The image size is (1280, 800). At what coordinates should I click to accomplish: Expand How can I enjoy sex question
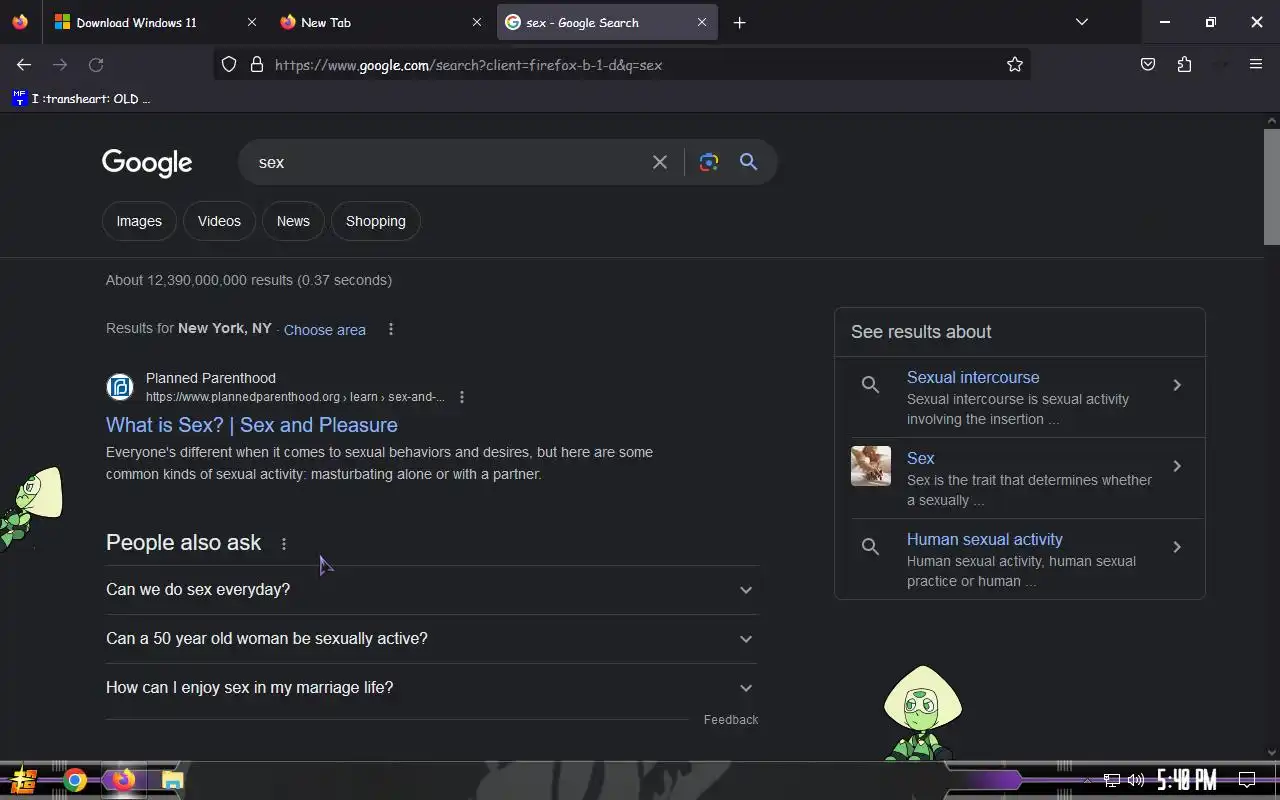pos(432,688)
